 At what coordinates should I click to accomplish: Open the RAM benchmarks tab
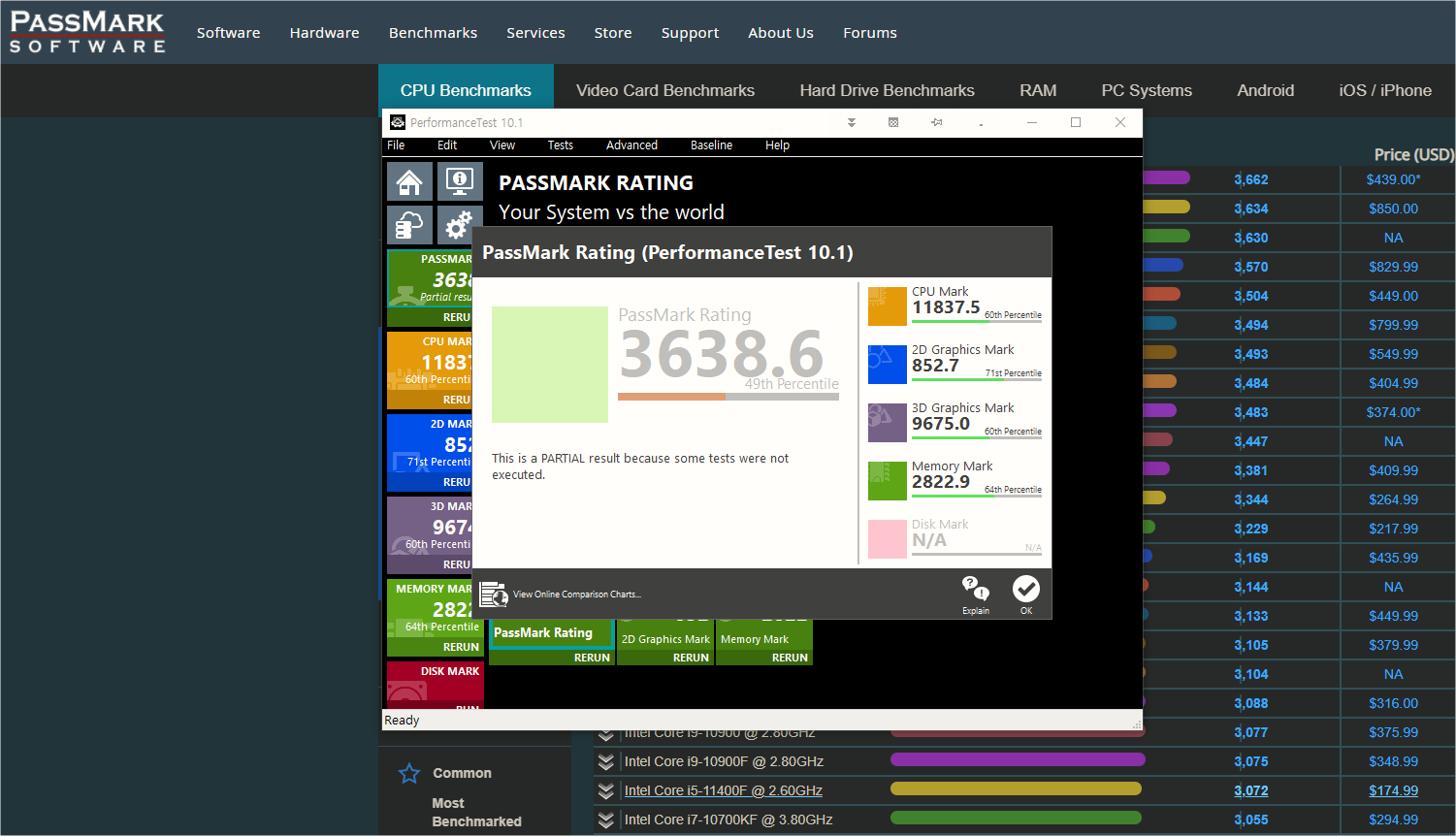click(x=1038, y=90)
